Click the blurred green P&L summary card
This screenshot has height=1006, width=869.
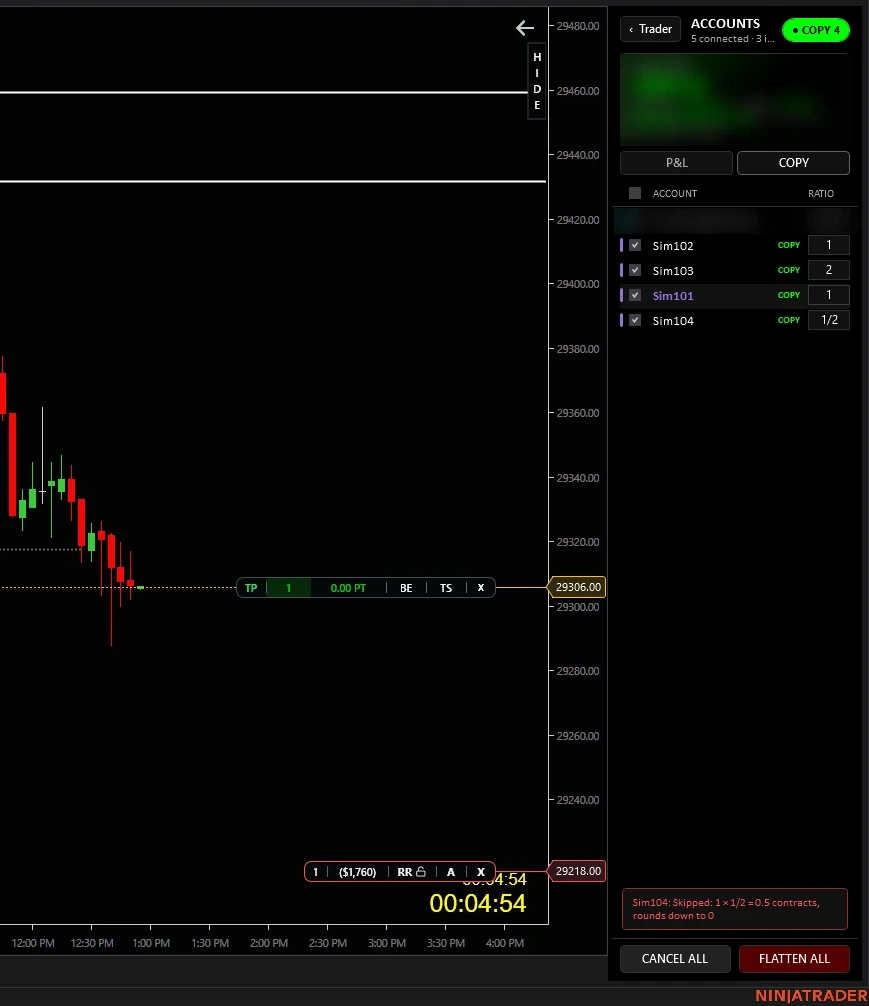click(735, 100)
